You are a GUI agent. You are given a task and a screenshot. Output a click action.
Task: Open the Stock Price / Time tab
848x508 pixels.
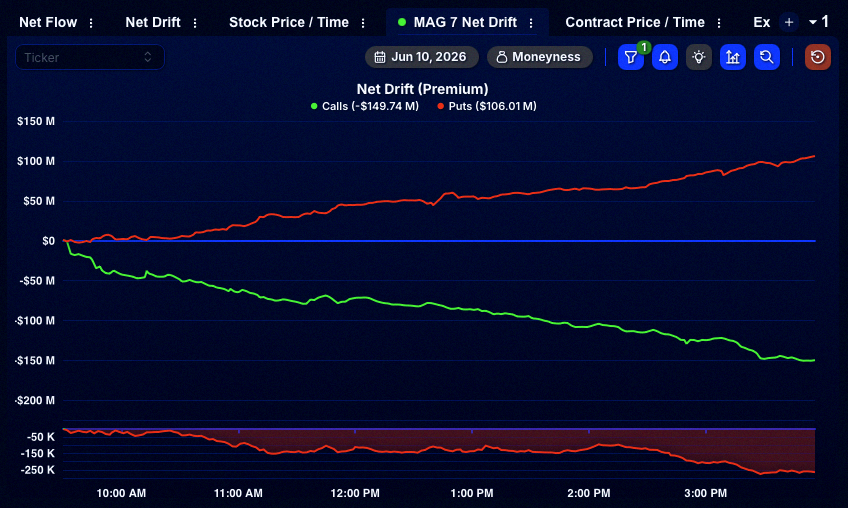[x=289, y=22]
